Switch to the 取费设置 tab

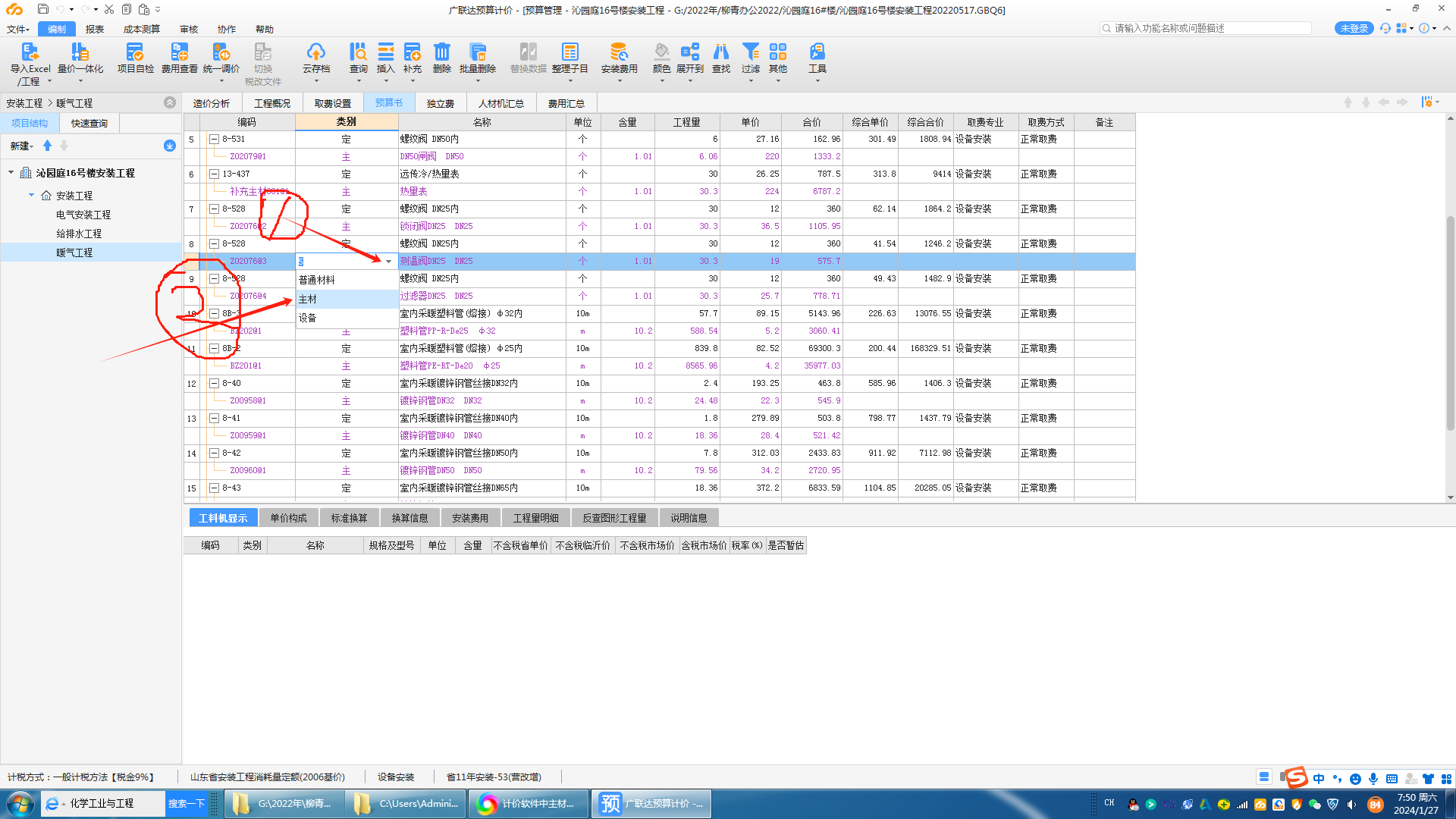pyautogui.click(x=333, y=103)
